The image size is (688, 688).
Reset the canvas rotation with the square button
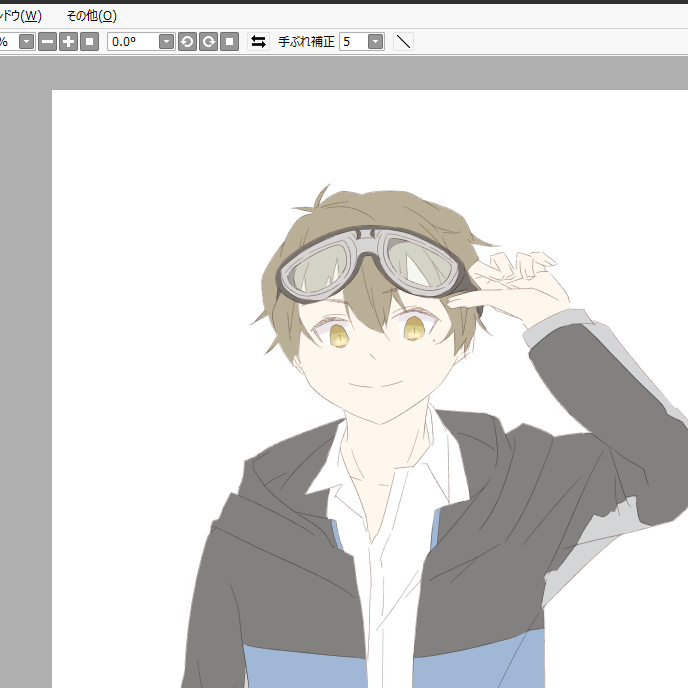pos(229,42)
